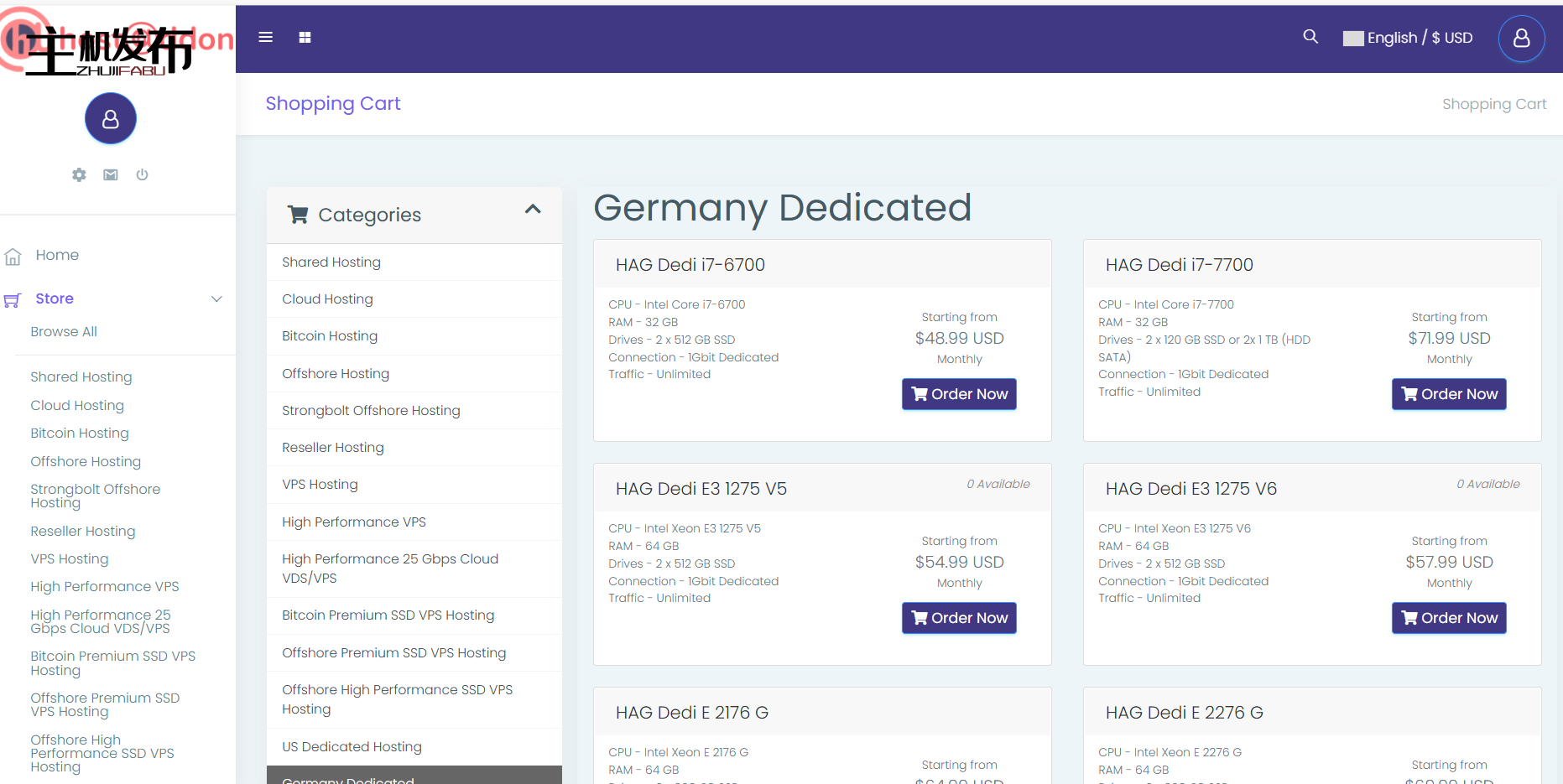Click the hamburger menu icon in top bar
The width and height of the screenshot is (1563, 784).
(265, 37)
